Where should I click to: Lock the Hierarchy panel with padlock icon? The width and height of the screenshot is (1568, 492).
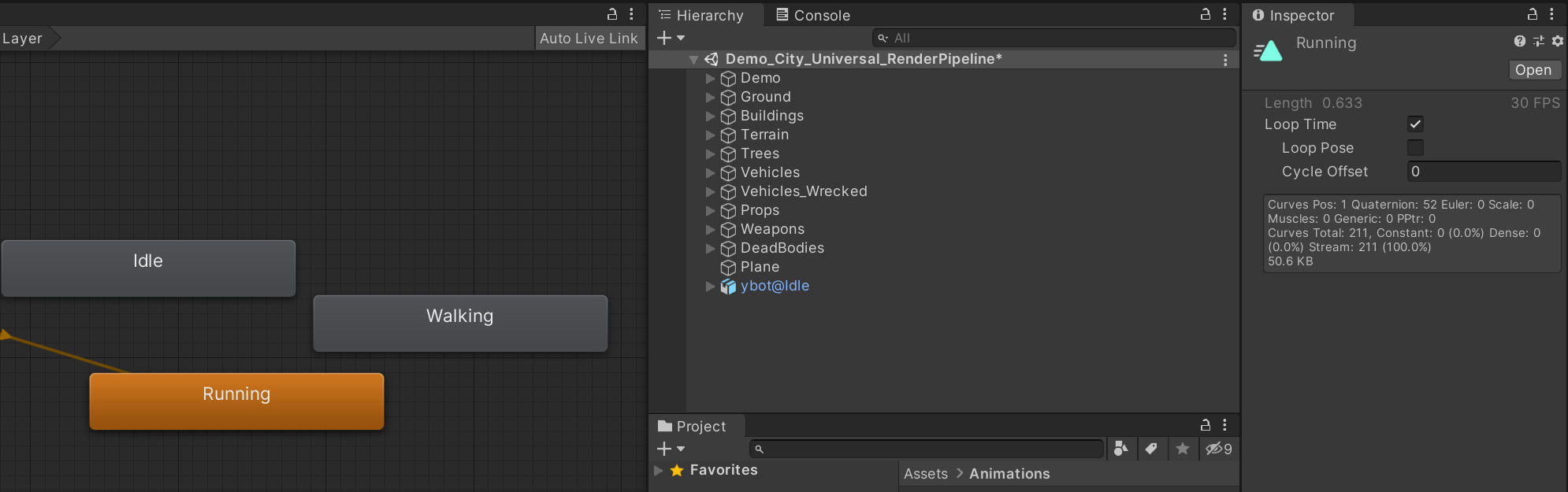[1206, 14]
